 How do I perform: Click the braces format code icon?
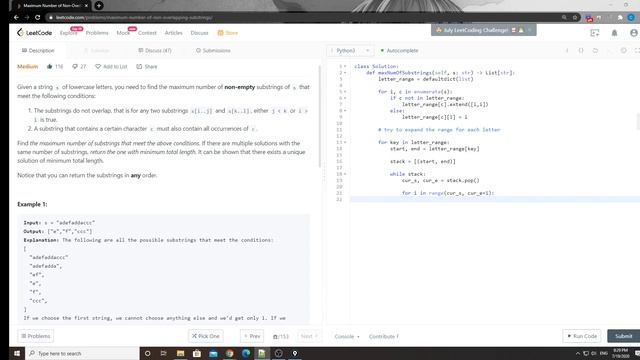tap(581, 51)
